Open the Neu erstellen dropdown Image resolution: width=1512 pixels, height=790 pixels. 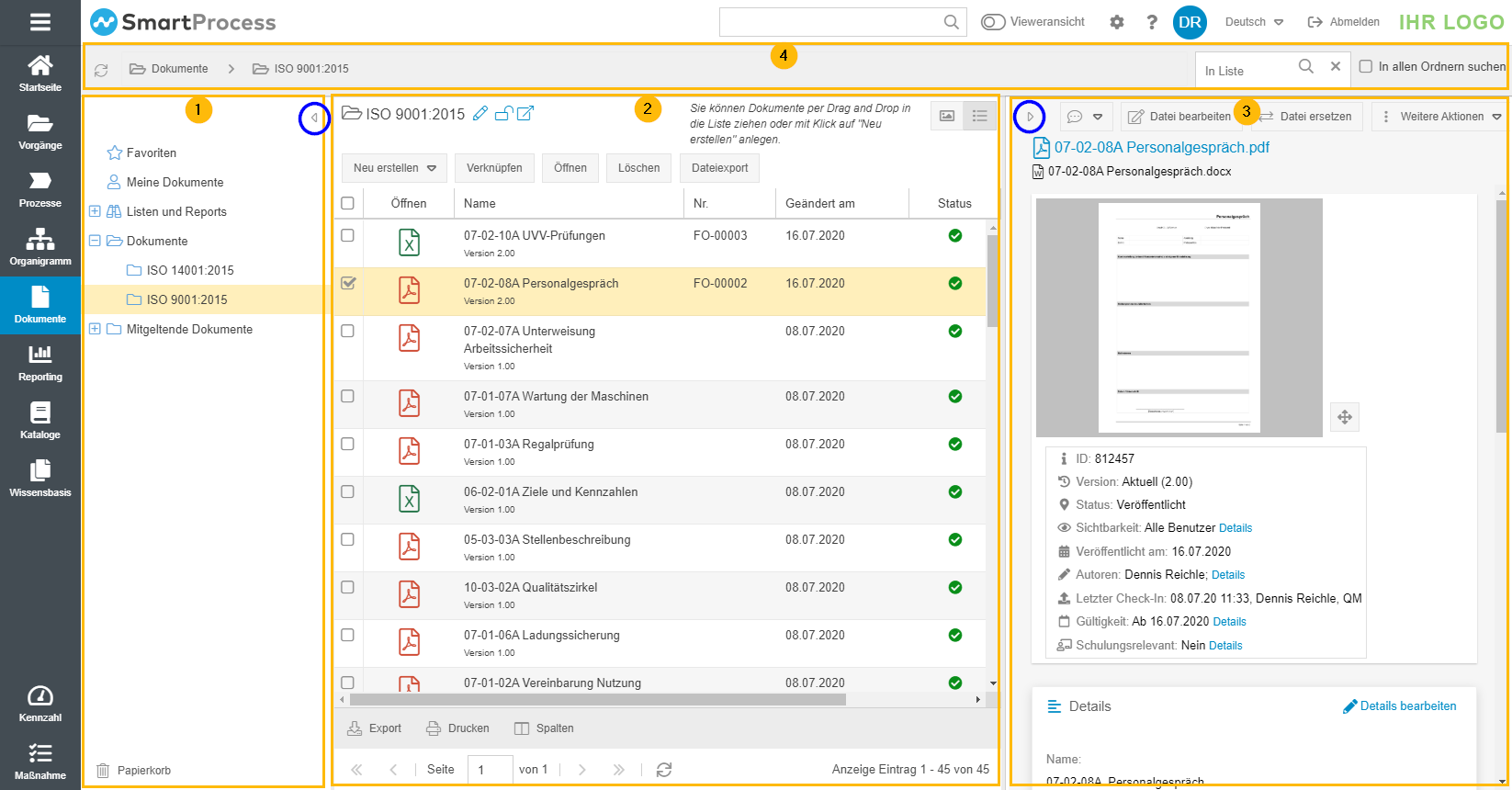(394, 168)
